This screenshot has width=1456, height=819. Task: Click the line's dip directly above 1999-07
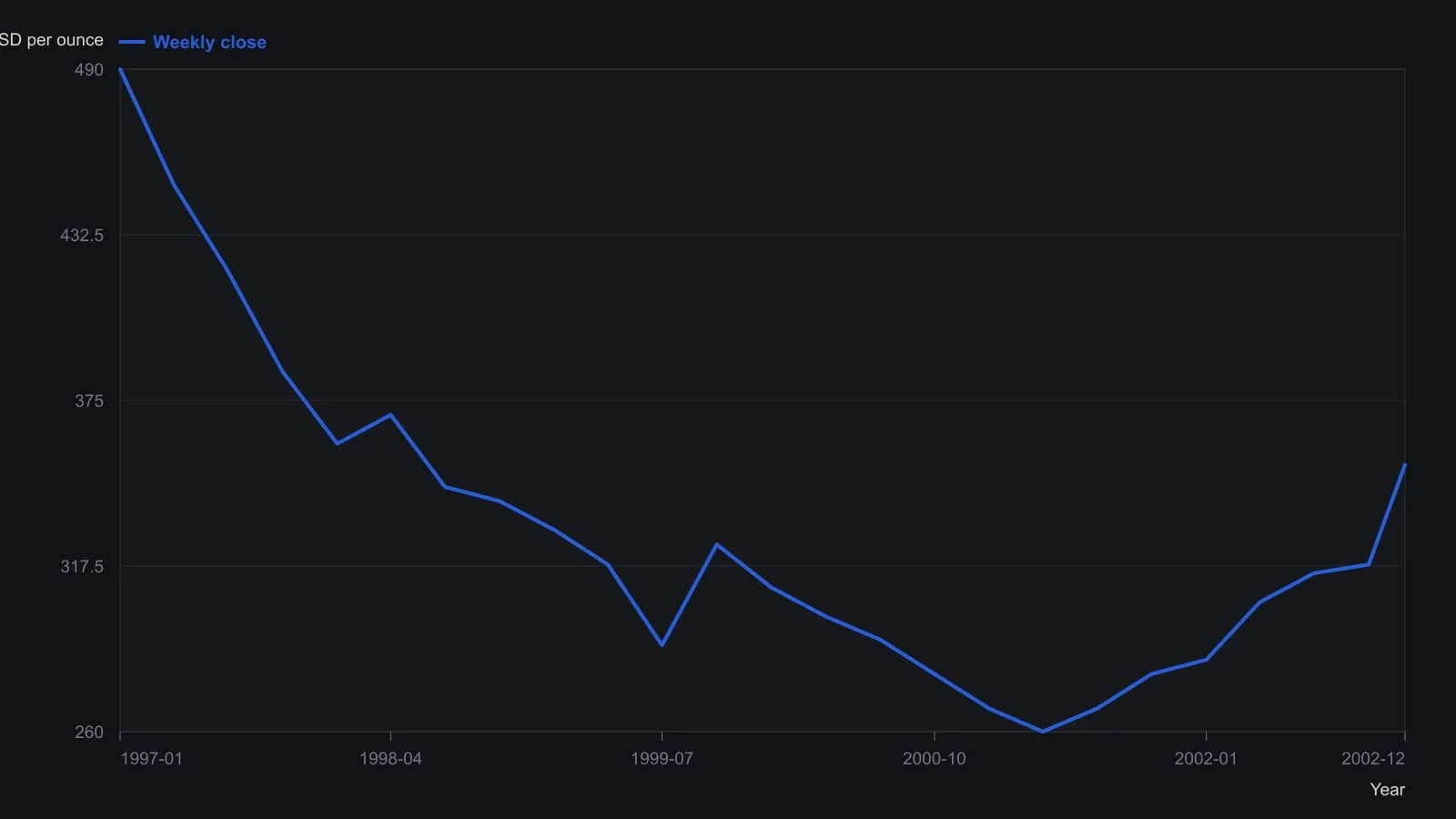click(x=662, y=645)
